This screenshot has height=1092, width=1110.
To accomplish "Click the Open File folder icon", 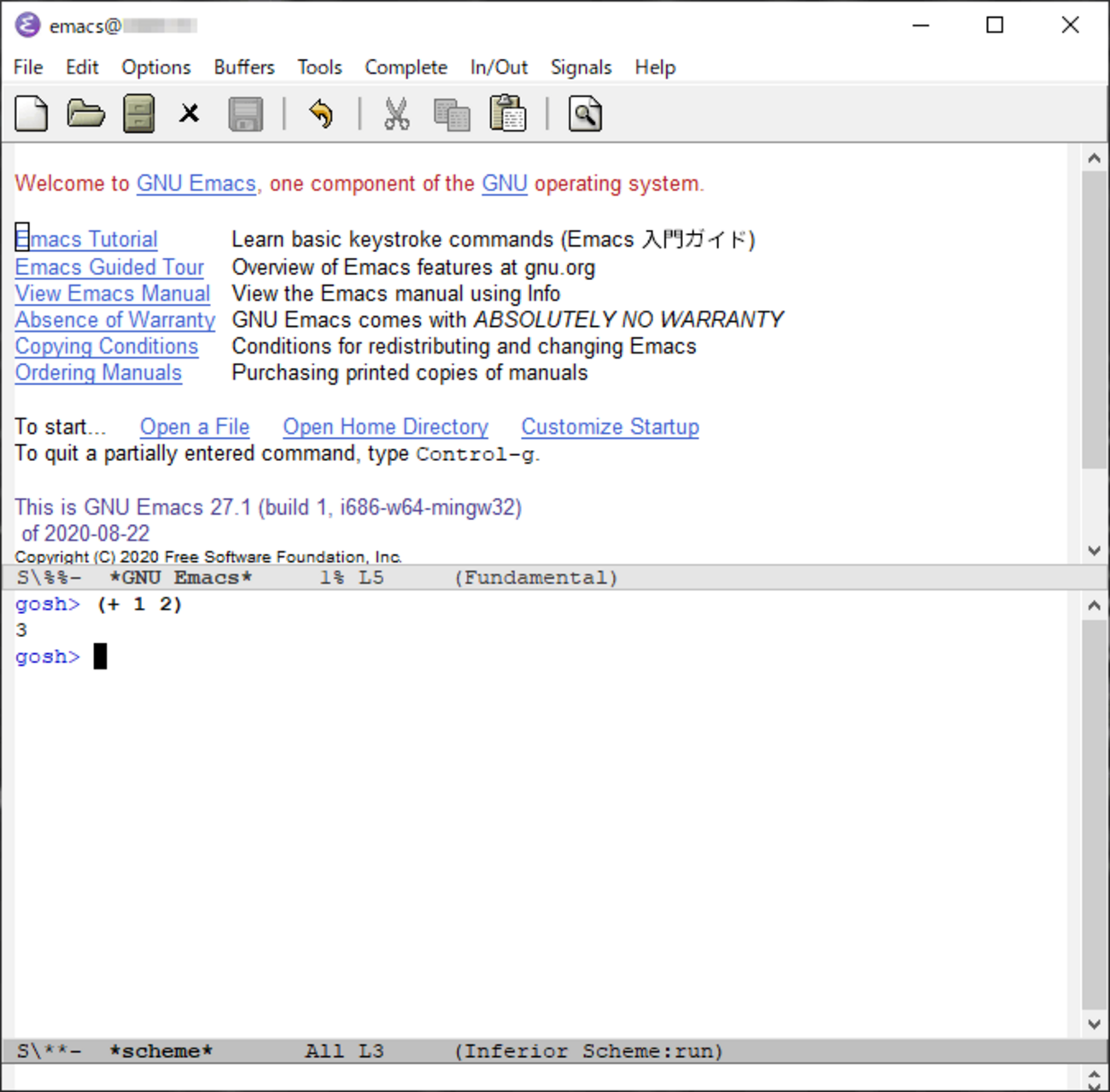I will click(85, 114).
